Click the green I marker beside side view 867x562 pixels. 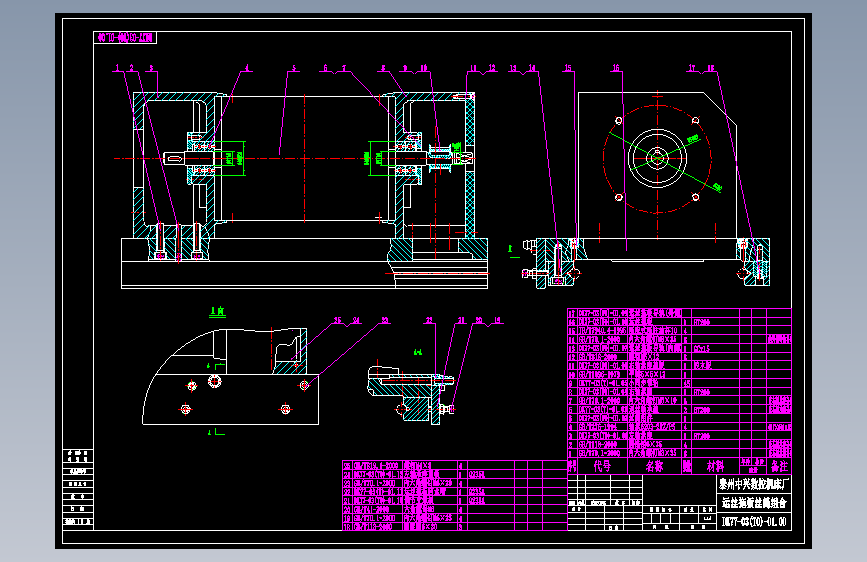point(510,249)
